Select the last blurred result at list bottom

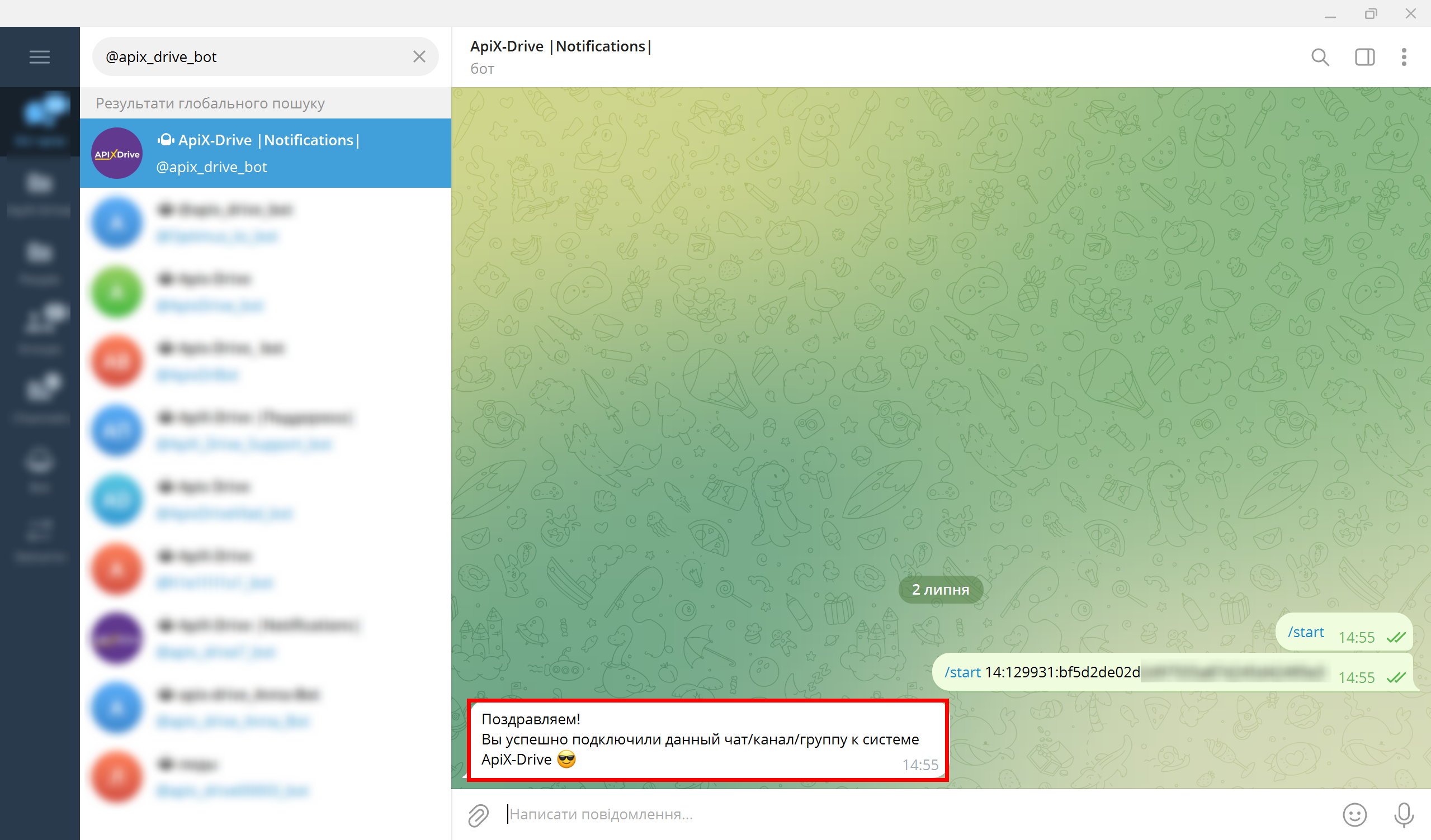pos(266,777)
